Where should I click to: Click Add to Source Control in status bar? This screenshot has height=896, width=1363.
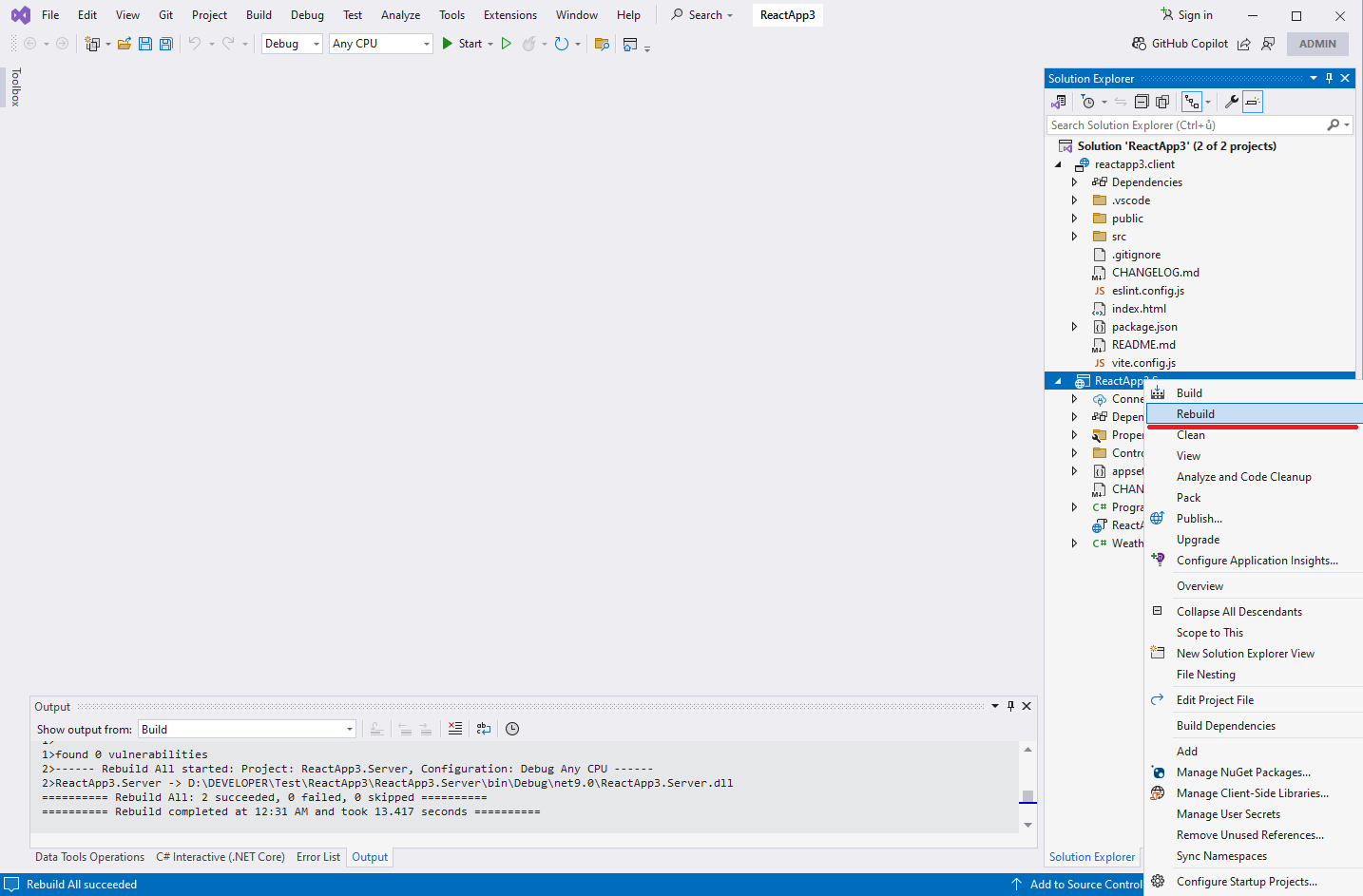(x=1078, y=885)
